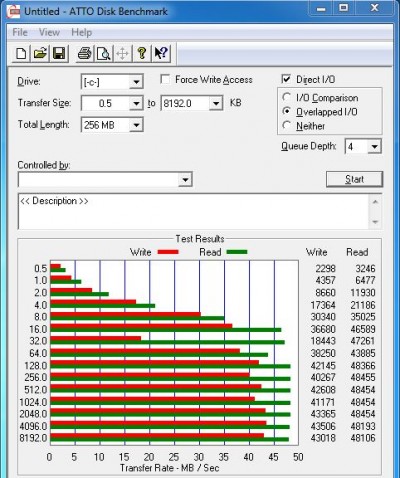This screenshot has height=478, width=400.
Task: Click the Test Results group title
Action: (200, 239)
